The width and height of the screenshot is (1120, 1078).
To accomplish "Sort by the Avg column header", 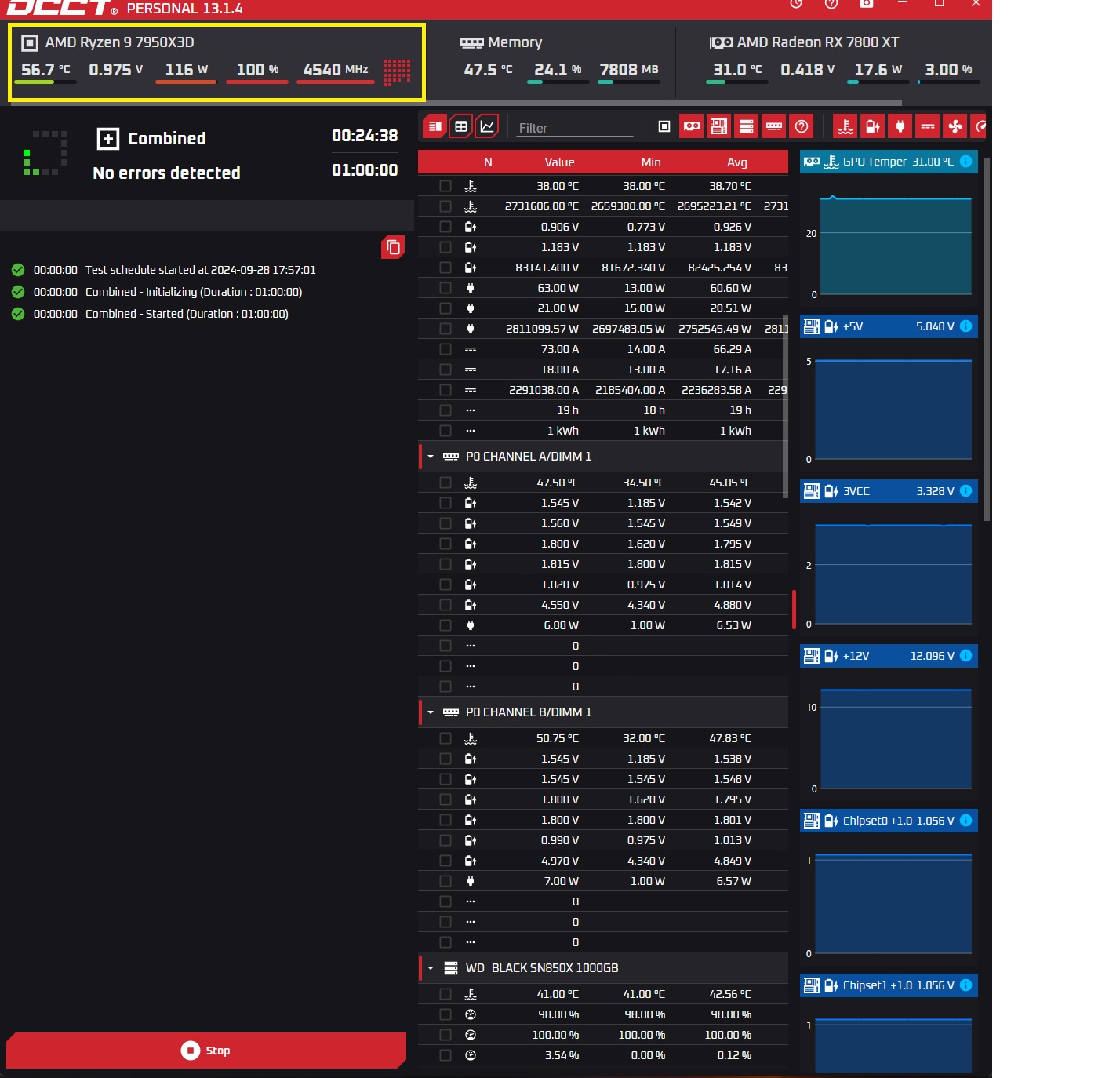I will 736,162.
